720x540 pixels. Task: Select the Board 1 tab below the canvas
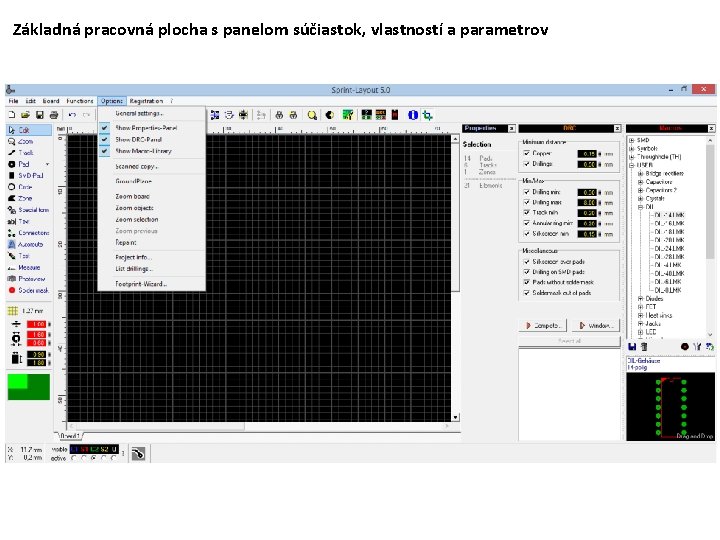point(70,436)
